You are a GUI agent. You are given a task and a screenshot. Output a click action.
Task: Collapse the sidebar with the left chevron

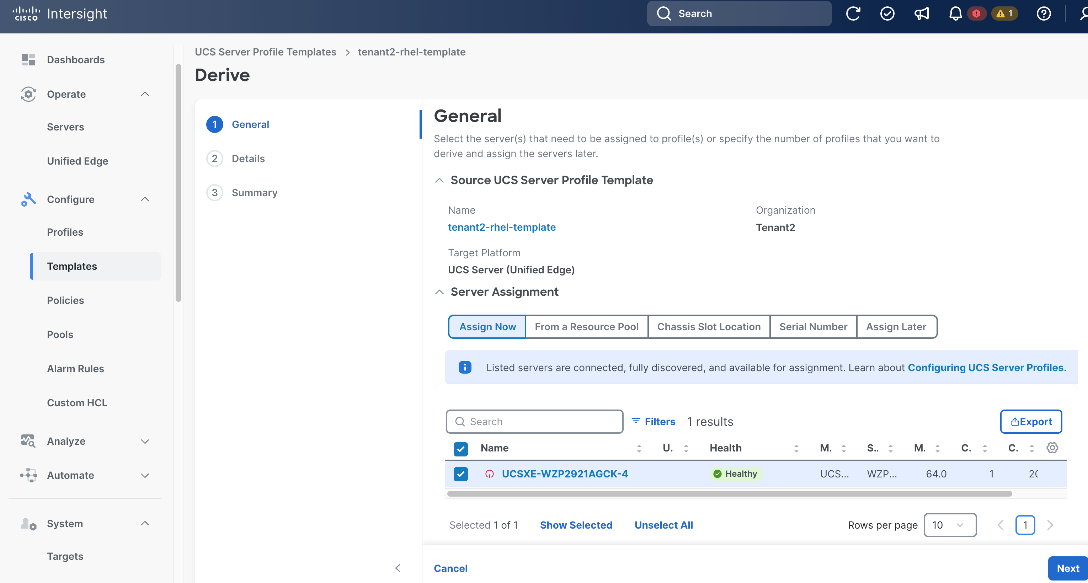point(398,568)
